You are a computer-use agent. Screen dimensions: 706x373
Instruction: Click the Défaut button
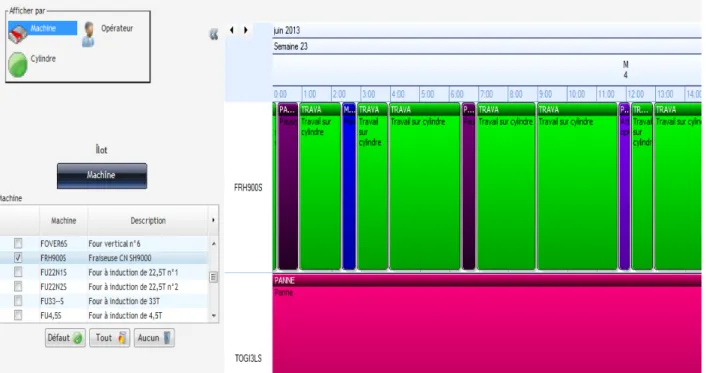click(65, 338)
